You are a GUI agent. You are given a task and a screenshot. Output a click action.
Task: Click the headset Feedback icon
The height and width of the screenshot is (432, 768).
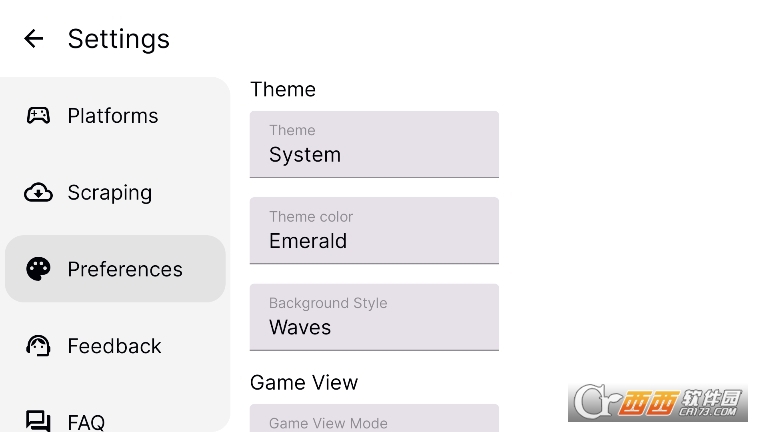(x=38, y=346)
